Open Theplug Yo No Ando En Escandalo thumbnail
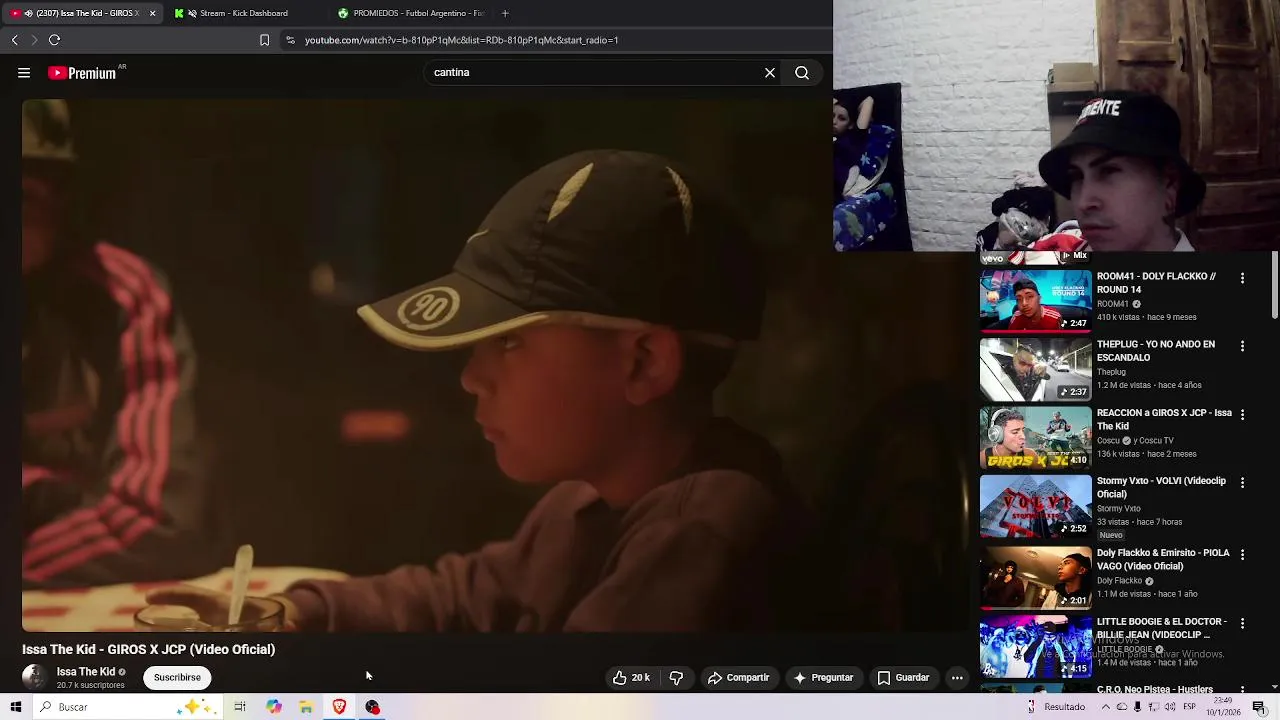The width and height of the screenshot is (1280, 720). [x=1035, y=369]
